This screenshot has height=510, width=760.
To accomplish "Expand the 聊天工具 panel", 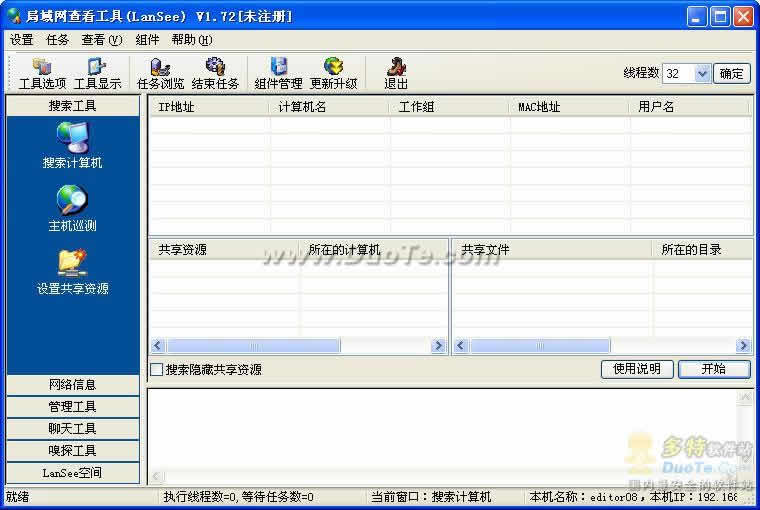I will pos(73,429).
